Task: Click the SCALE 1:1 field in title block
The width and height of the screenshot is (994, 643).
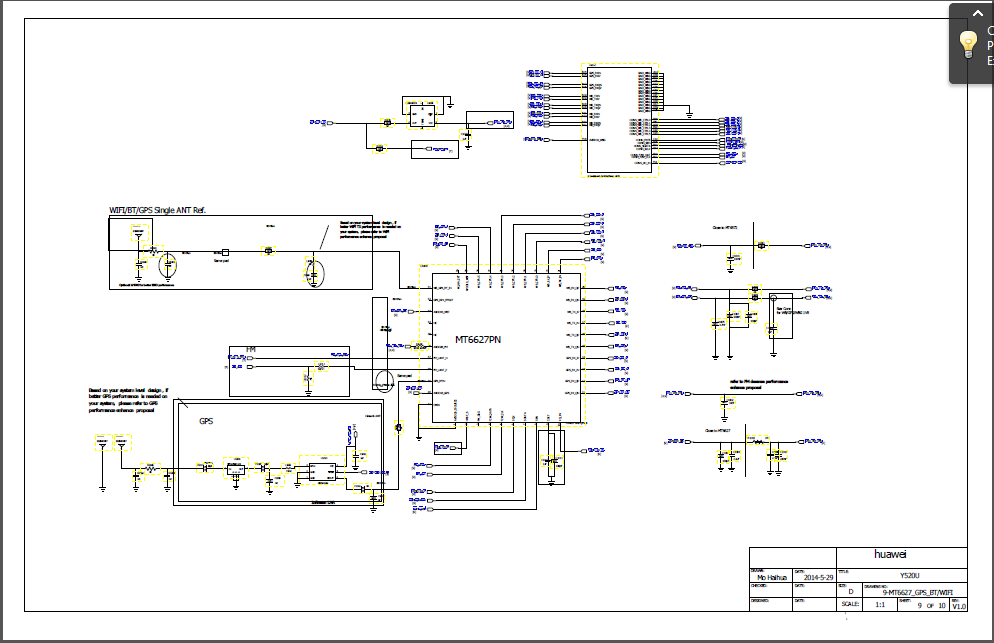Action: 880,605
